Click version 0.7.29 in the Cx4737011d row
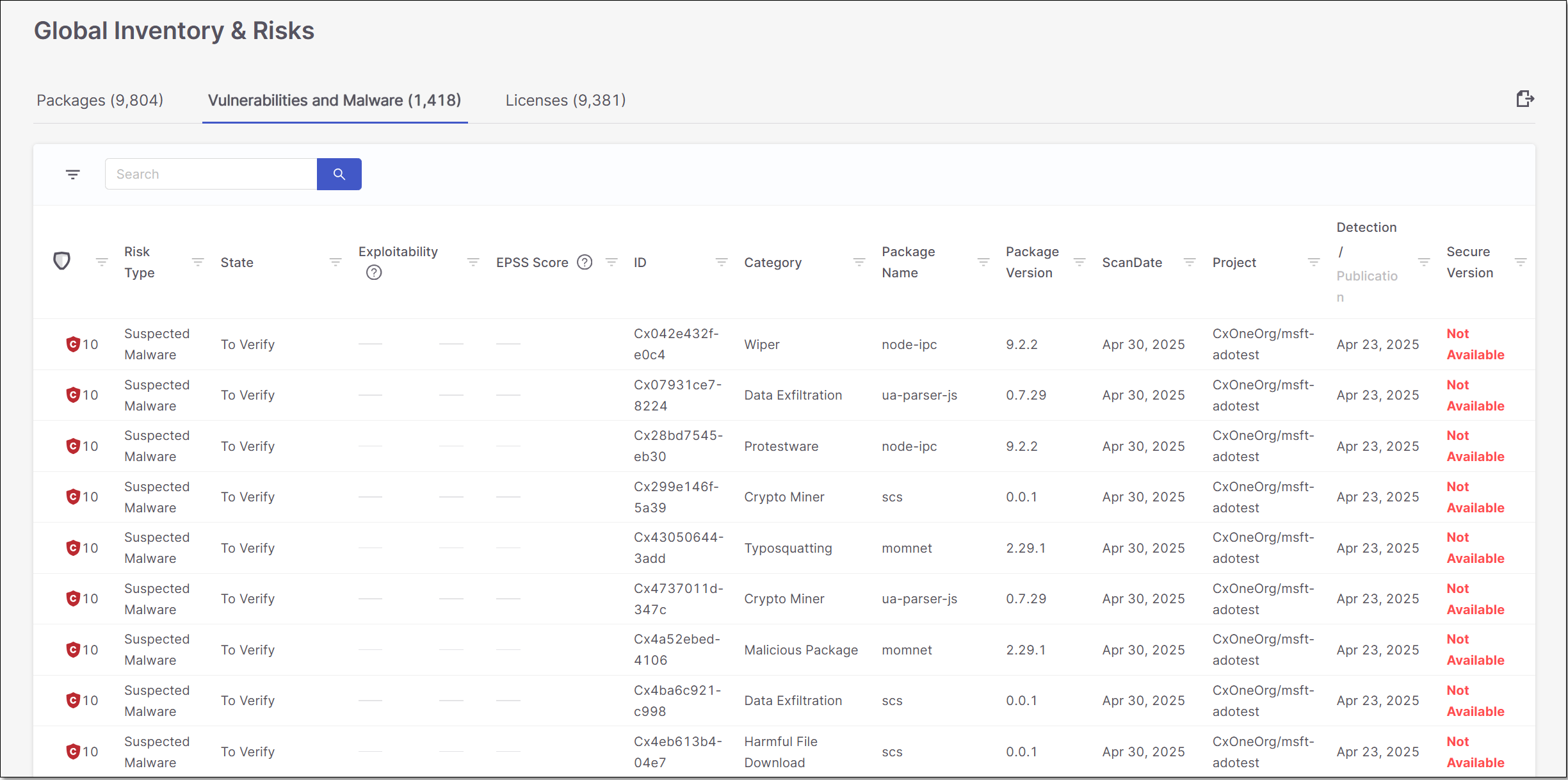The image size is (1568, 780). coord(1026,599)
